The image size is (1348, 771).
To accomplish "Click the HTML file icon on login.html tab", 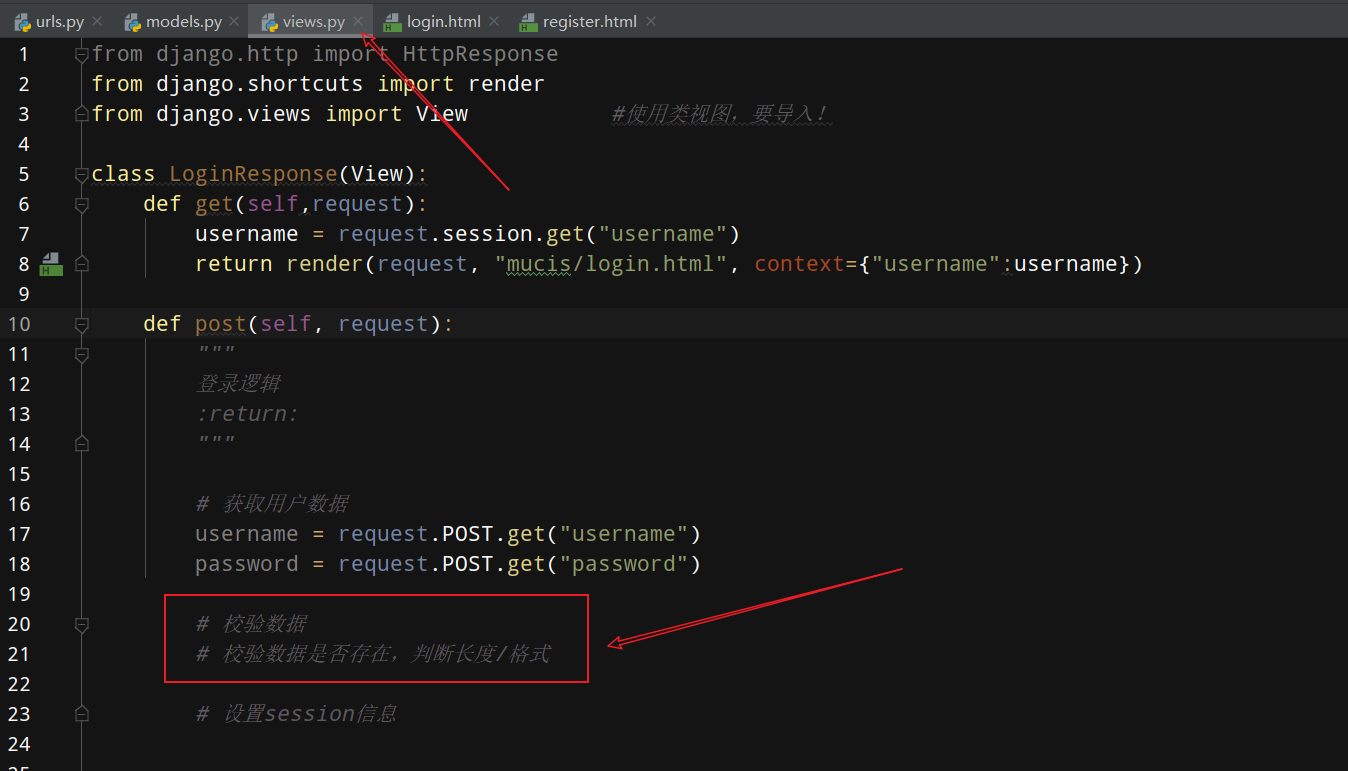I will coord(392,21).
